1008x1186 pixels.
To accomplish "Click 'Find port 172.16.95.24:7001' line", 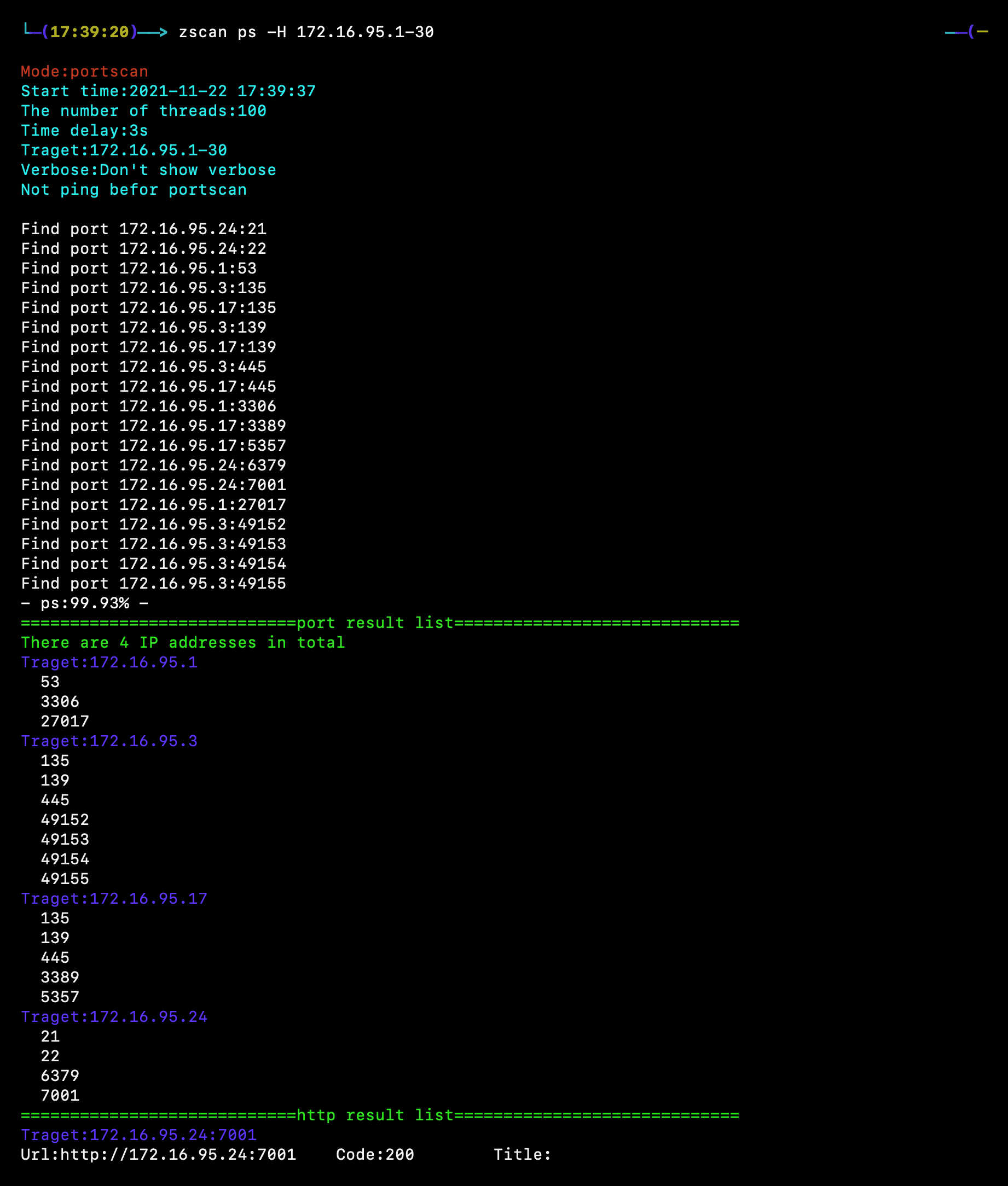I will coord(154,485).
